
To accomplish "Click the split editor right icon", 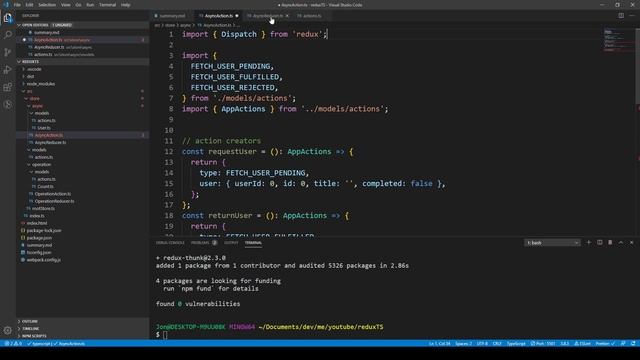I will (621, 16).
